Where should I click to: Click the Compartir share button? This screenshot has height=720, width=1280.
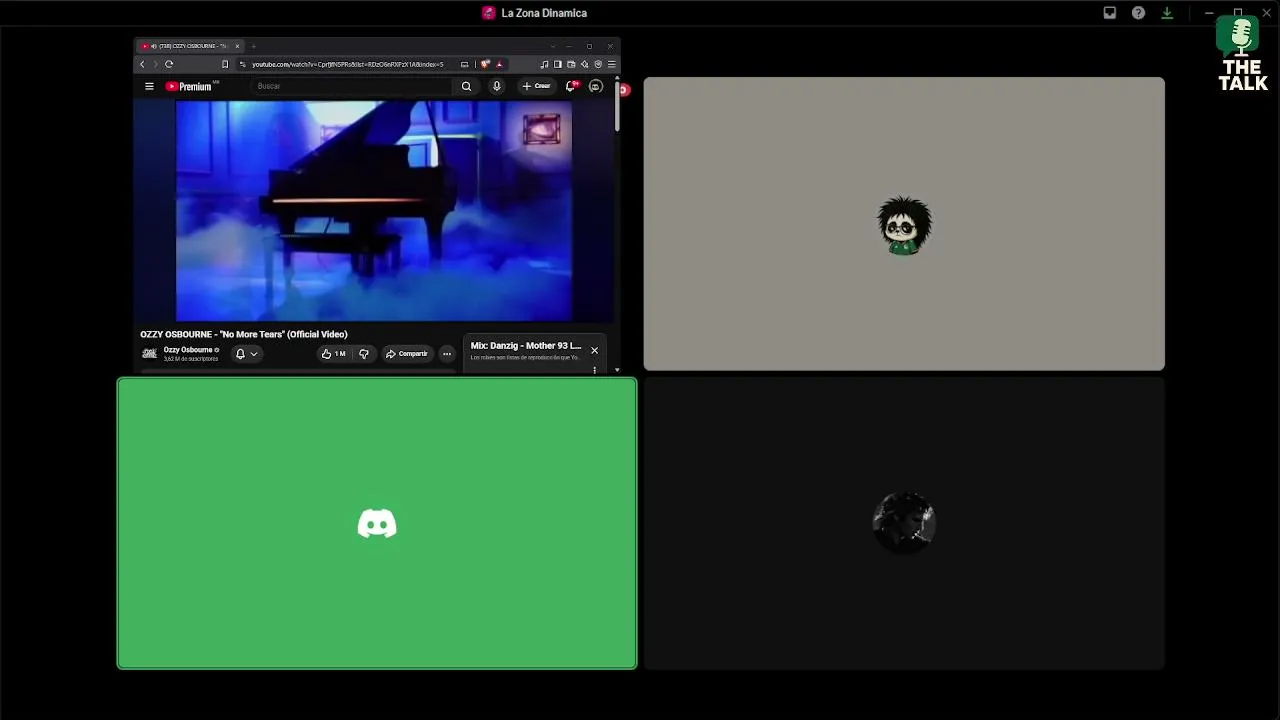point(407,353)
